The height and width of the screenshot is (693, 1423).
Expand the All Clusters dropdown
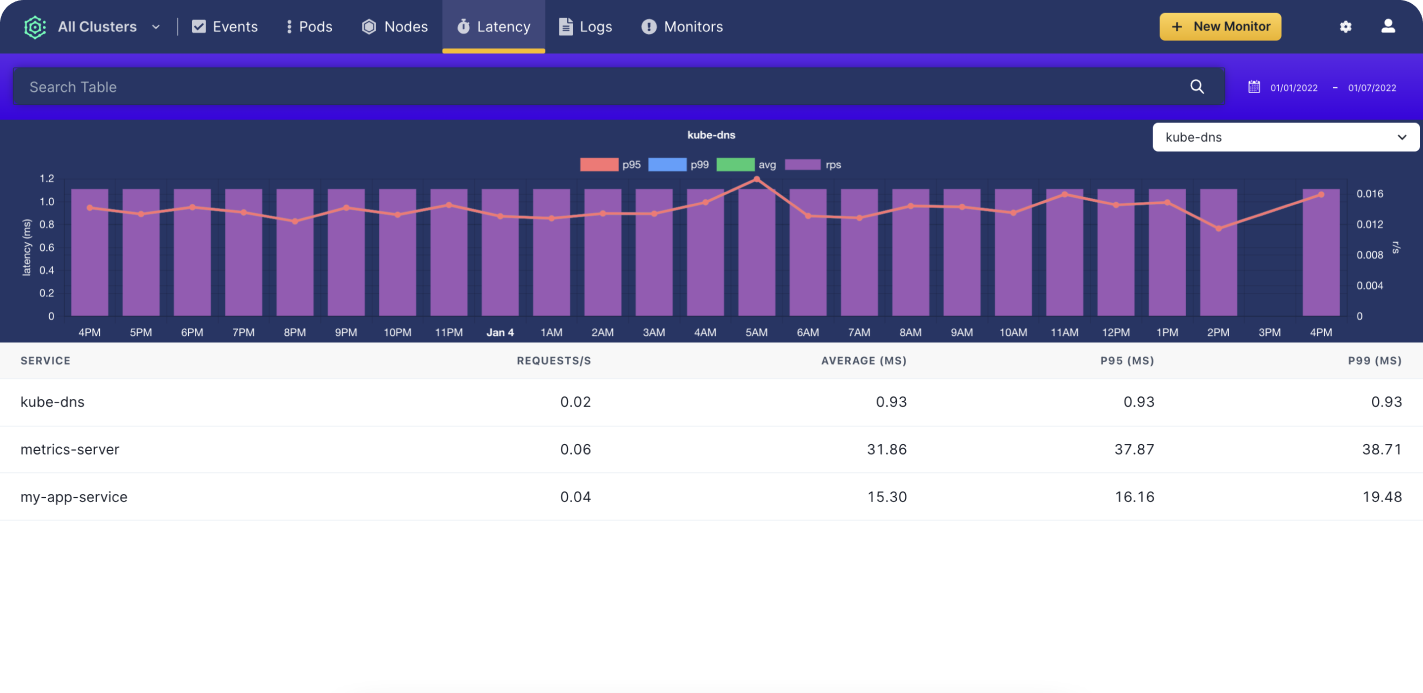coord(108,27)
